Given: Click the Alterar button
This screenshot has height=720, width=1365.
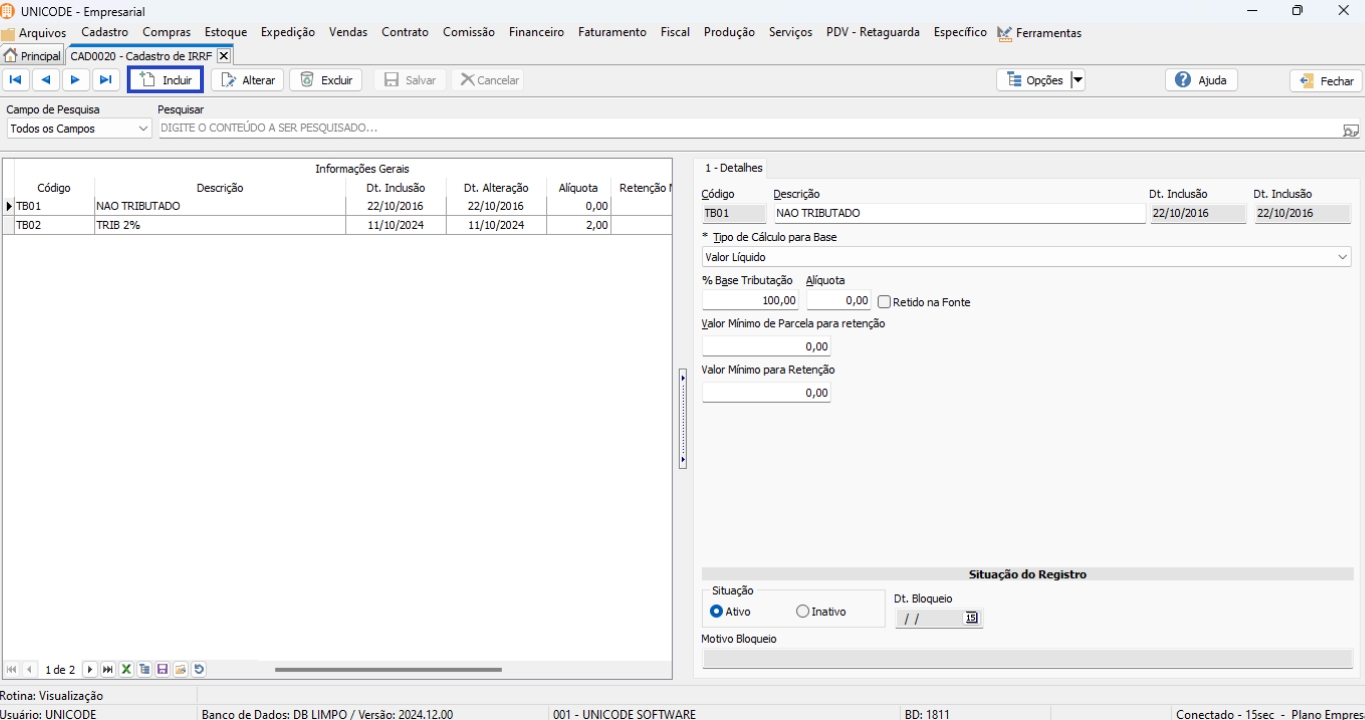Looking at the screenshot, I should coord(248,80).
